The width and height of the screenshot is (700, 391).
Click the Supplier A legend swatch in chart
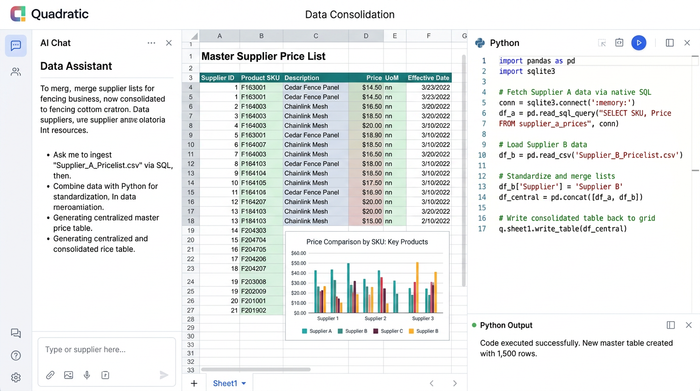[x=305, y=331]
